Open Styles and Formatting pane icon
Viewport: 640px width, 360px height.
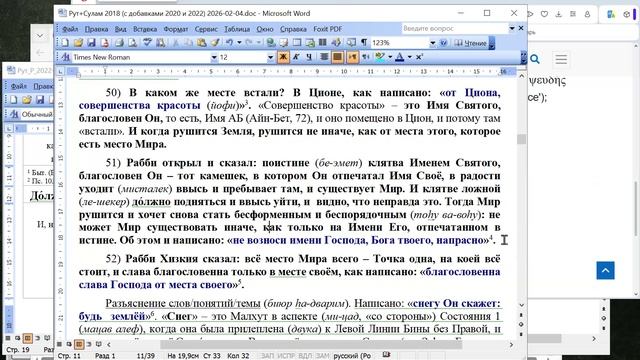pyautogui.click(x=65, y=58)
